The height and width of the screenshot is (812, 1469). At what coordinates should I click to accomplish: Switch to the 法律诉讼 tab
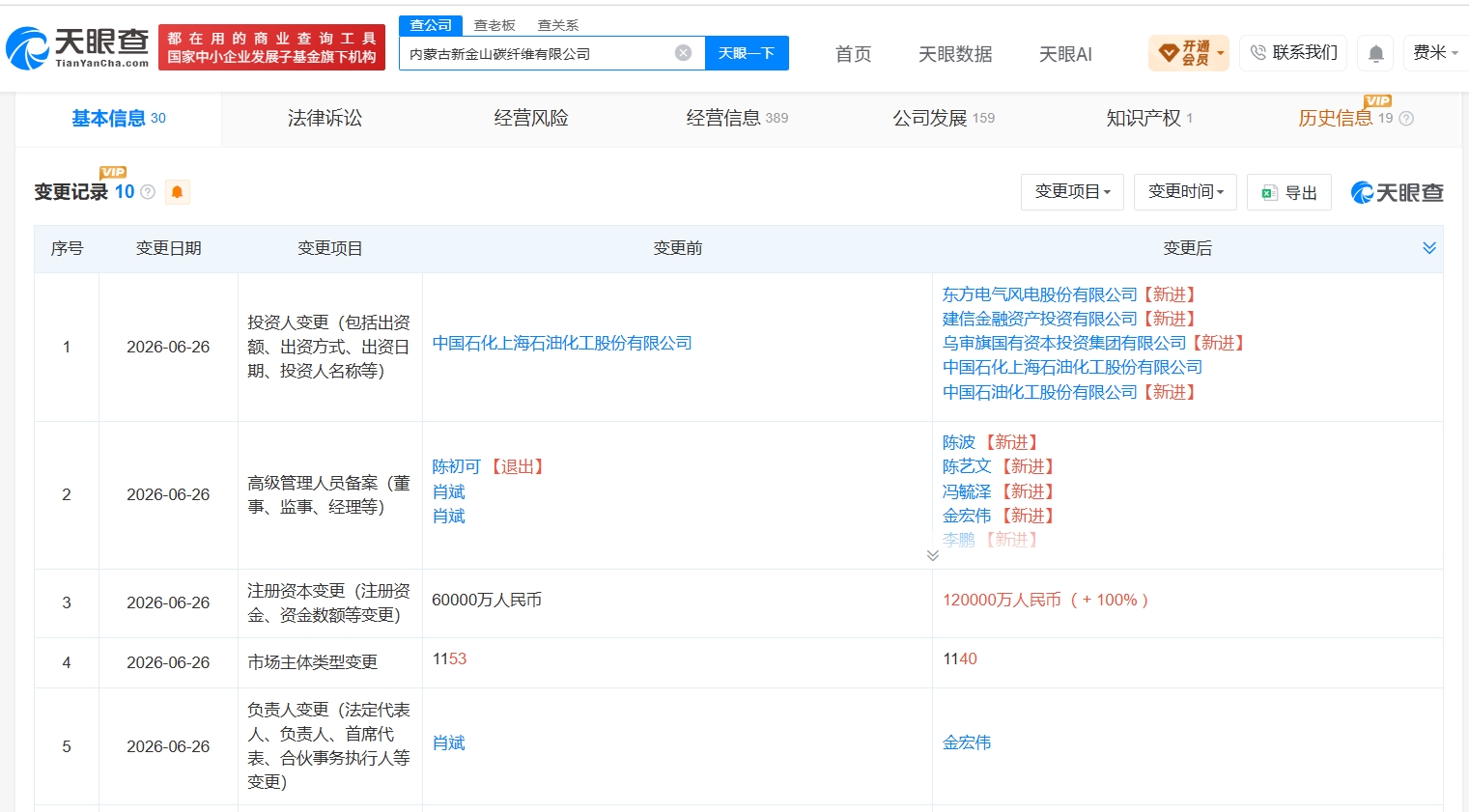[325, 119]
